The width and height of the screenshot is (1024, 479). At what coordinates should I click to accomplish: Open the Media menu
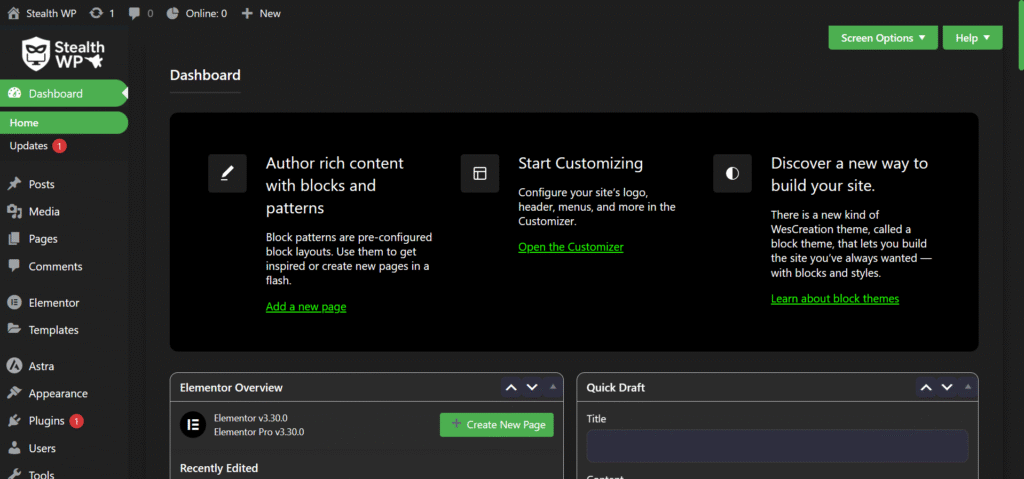64,212
